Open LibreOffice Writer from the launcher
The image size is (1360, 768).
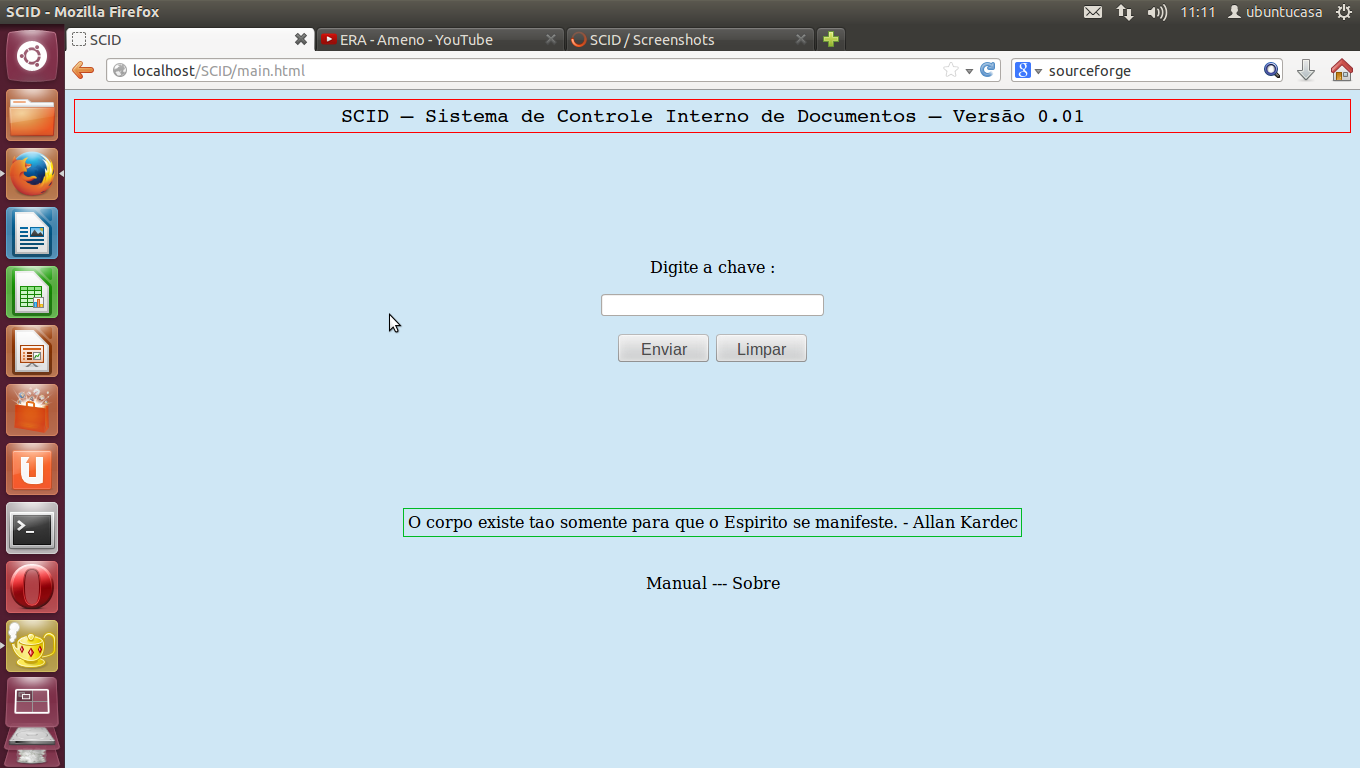click(32, 233)
